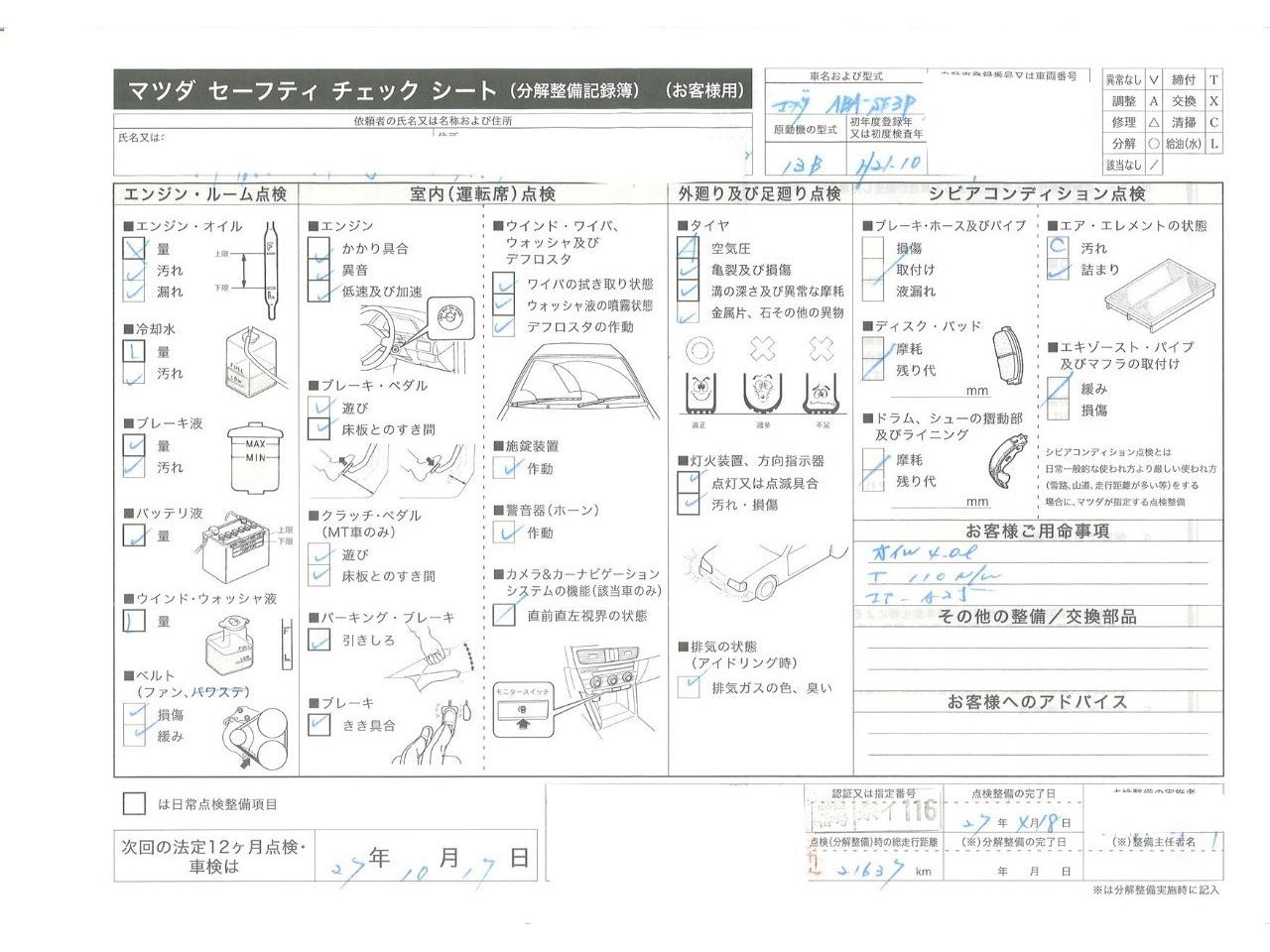Image resolution: width=1270 pixels, height=952 pixels.
Task: Tick the horn 作動 checkbox
Action: click(x=504, y=533)
